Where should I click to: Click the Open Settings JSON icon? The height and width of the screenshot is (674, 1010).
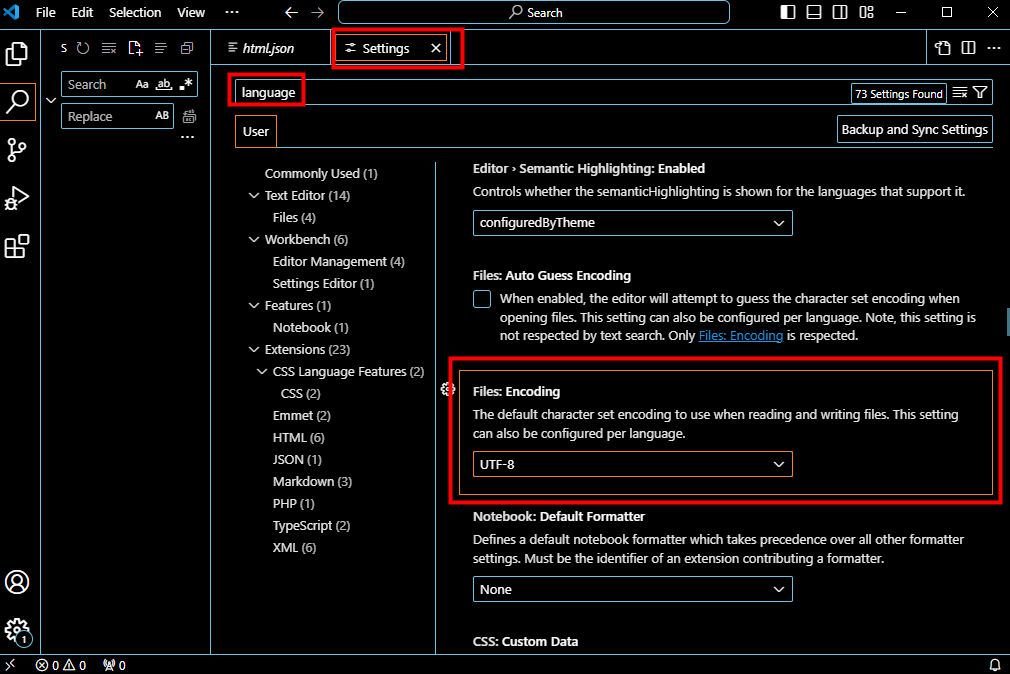click(x=941, y=47)
